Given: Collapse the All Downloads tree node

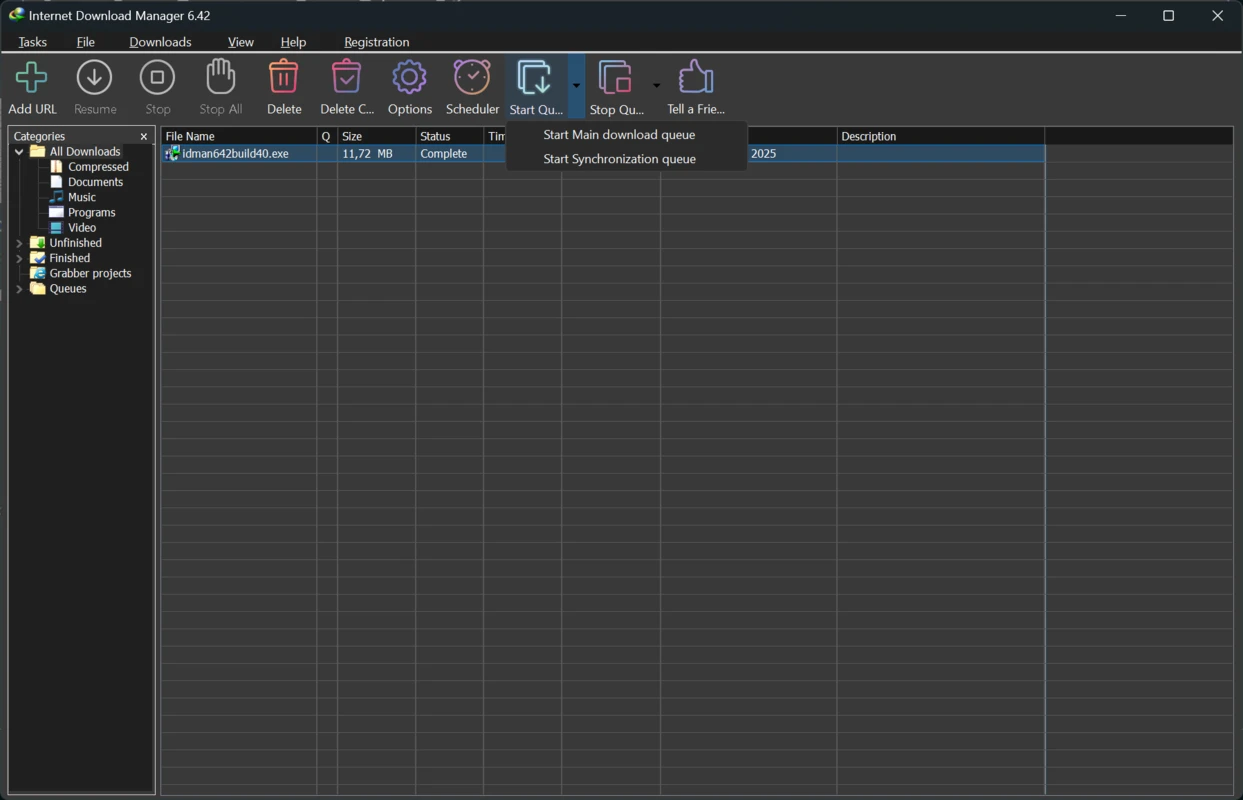Looking at the screenshot, I should 19,152.
